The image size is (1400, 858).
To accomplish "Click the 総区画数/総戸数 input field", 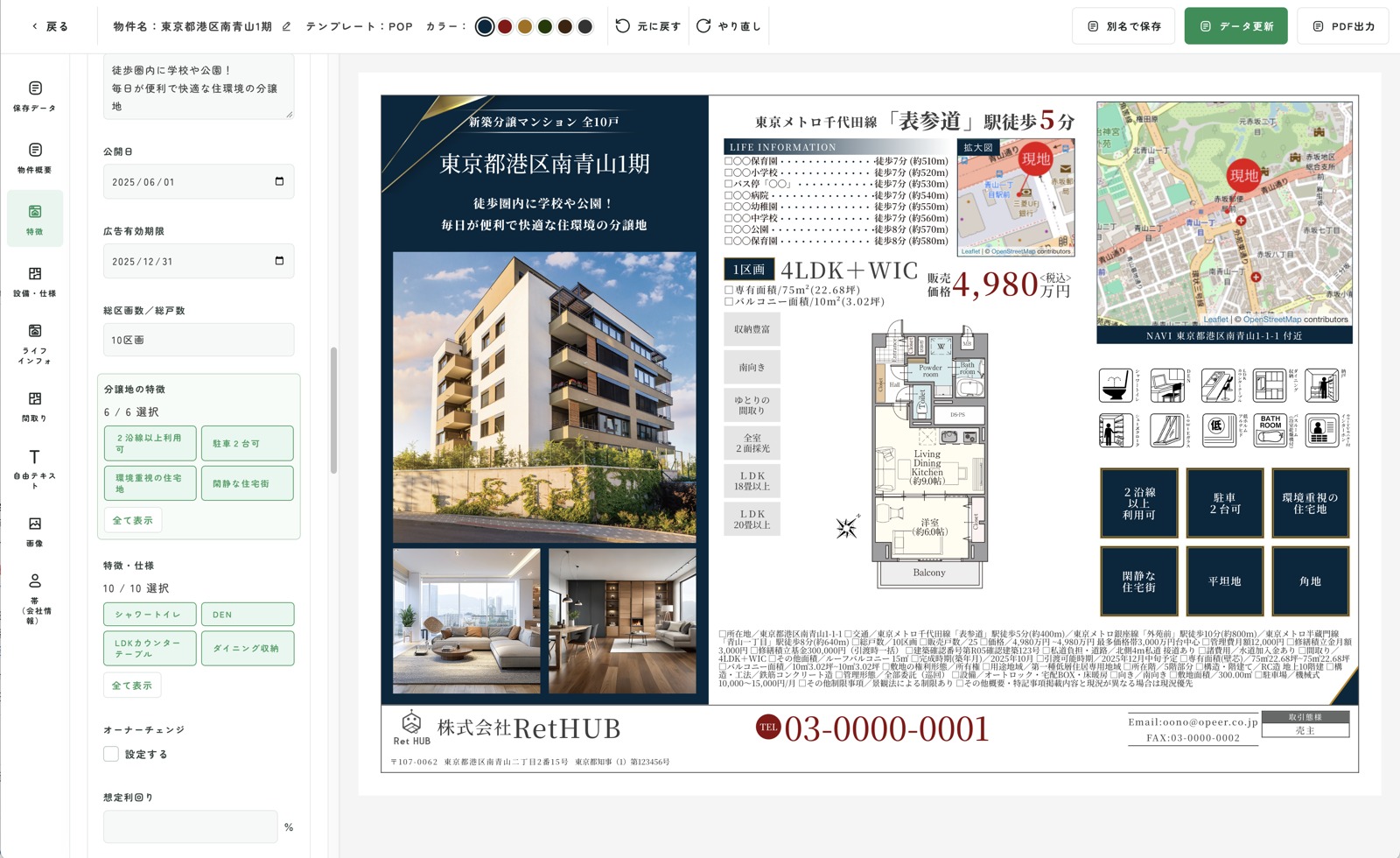I will (x=199, y=340).
